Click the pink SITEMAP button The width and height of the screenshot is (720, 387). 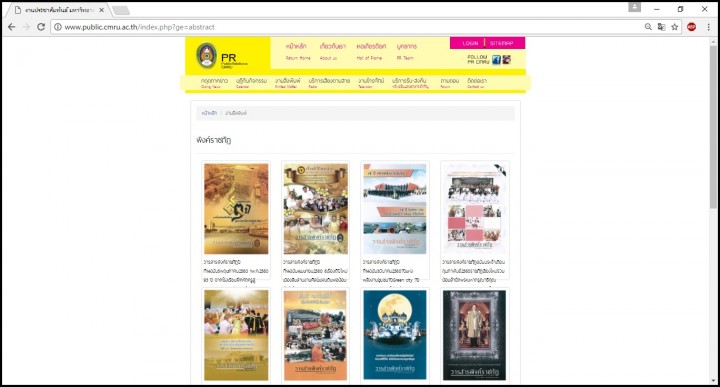501,43
